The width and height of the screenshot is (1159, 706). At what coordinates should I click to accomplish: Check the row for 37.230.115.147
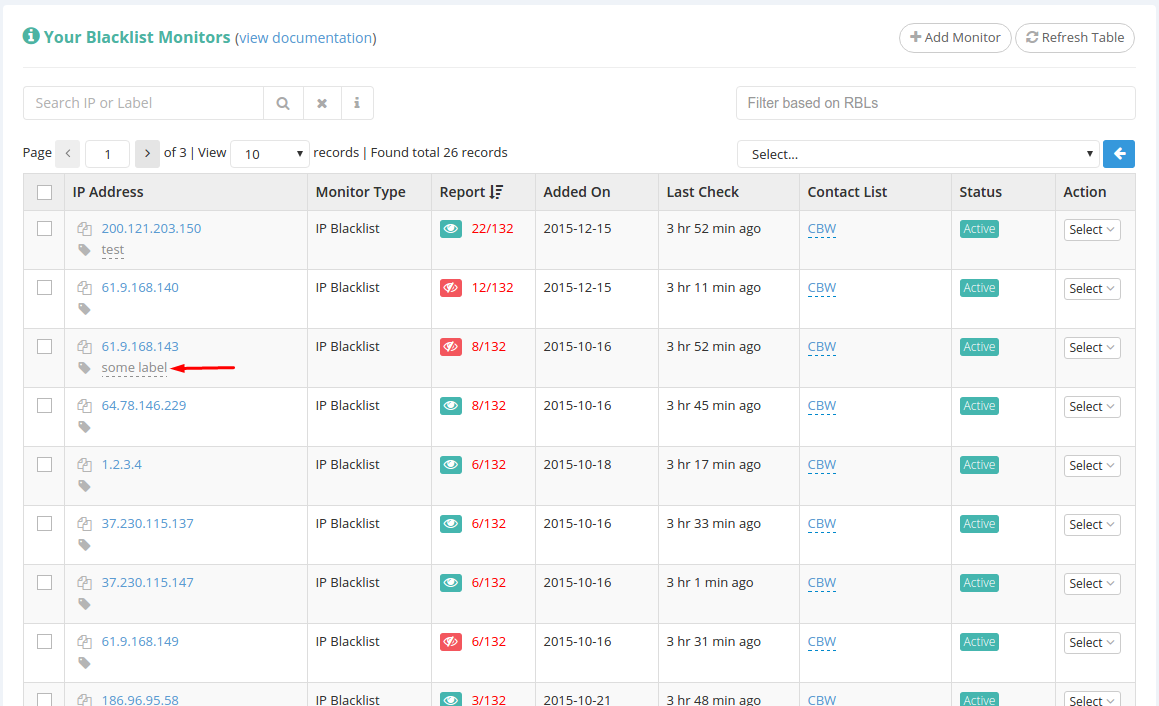tap(44, 583)
